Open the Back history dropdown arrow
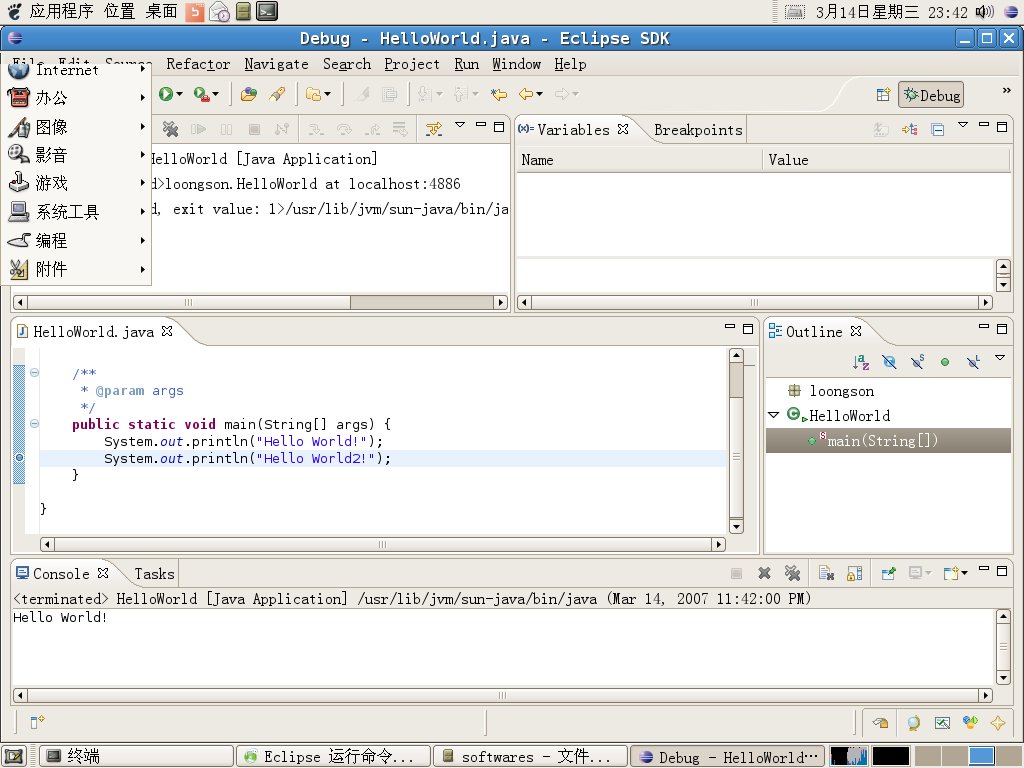The height and width of the screenshot is (768, 1024). coord(539,94)
